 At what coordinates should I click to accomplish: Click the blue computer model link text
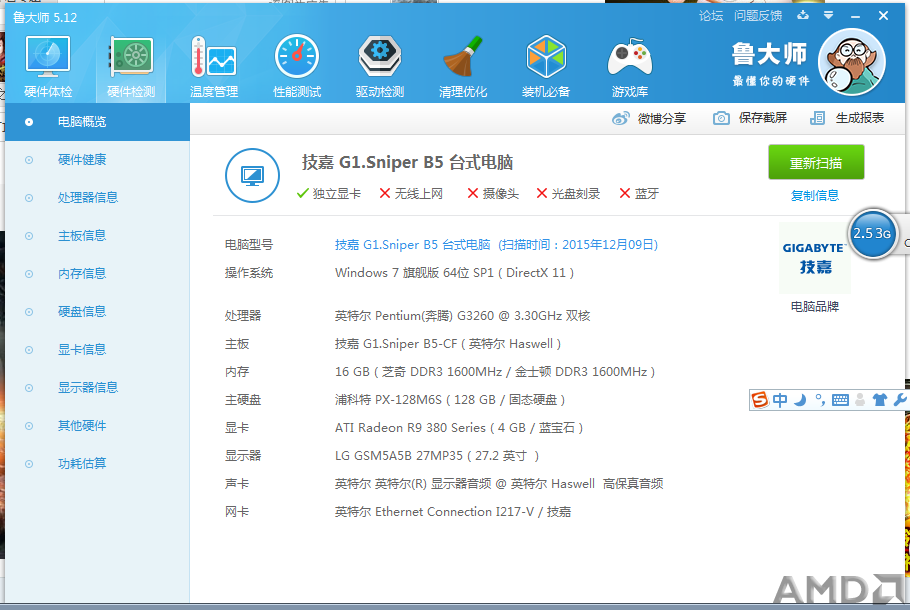[496, 245]
